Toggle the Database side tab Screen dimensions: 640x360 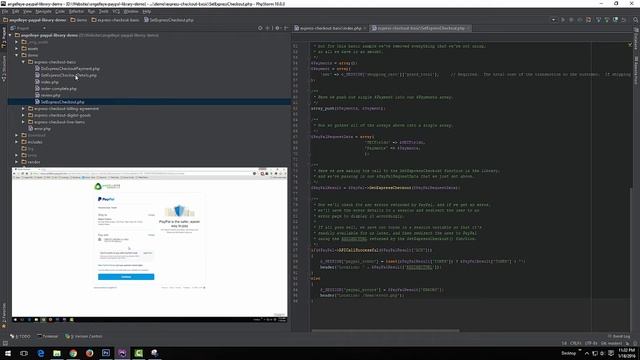pos(636,38)
